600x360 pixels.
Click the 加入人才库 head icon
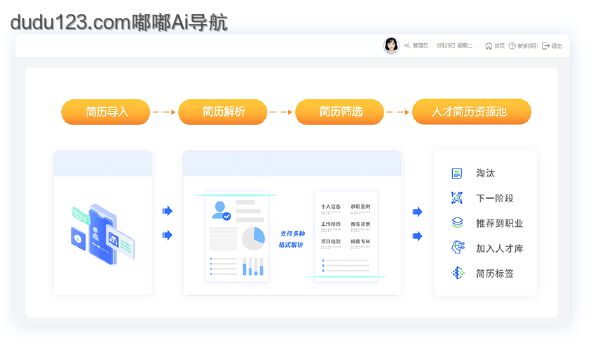(458, 248)
